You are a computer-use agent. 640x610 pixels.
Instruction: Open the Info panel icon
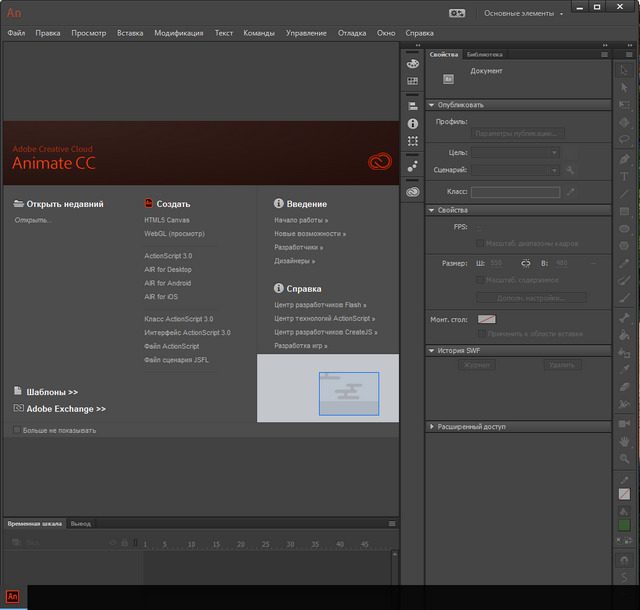413,124
